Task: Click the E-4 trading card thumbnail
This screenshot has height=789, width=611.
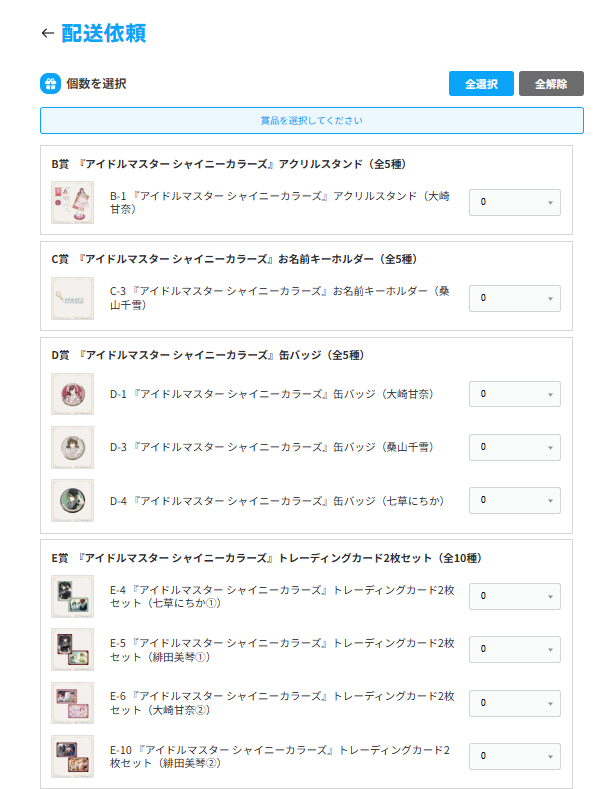Action: [x=72, y=596]
